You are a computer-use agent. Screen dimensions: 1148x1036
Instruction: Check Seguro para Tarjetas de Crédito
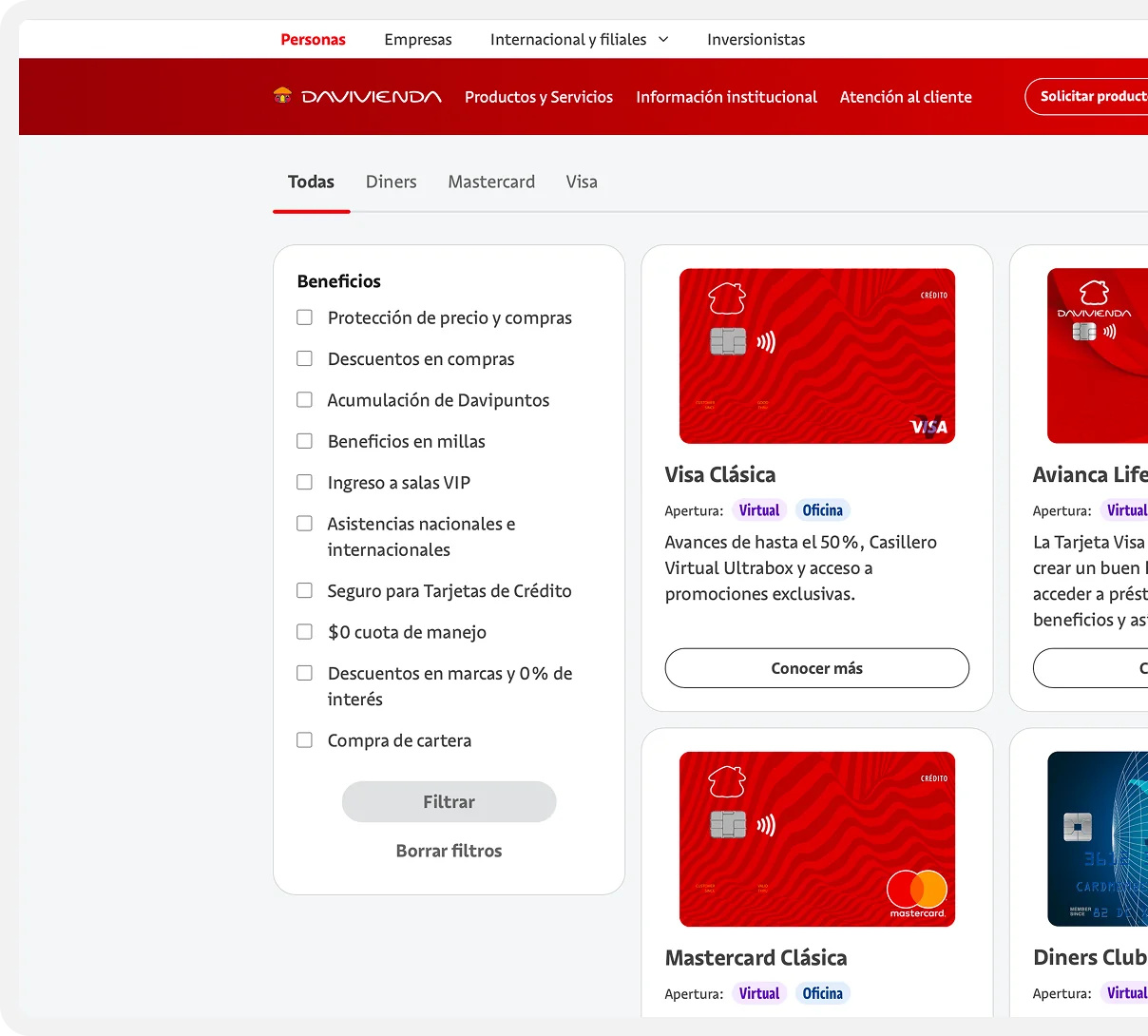pos(304,590)
